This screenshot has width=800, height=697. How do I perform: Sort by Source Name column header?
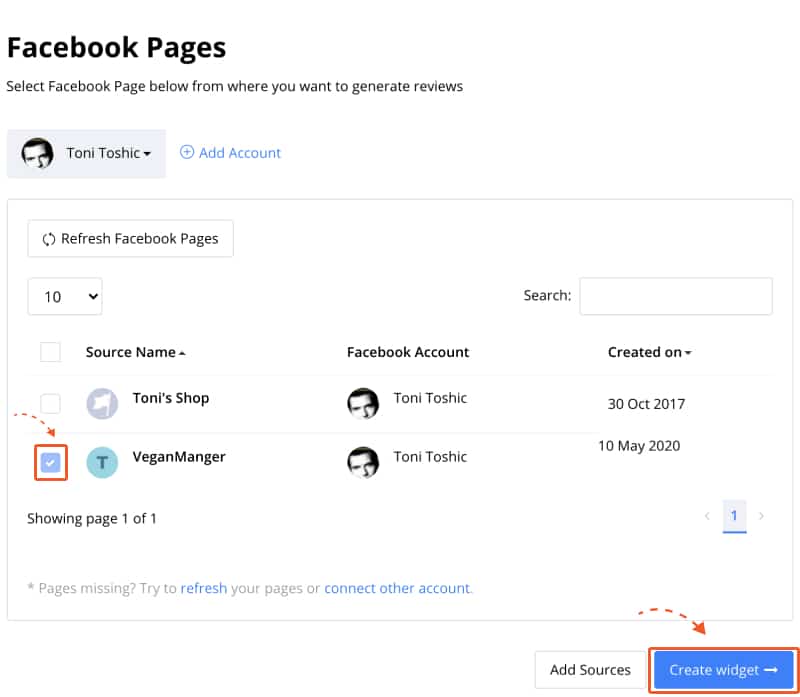pyautogui.click(x=136, y=352)
